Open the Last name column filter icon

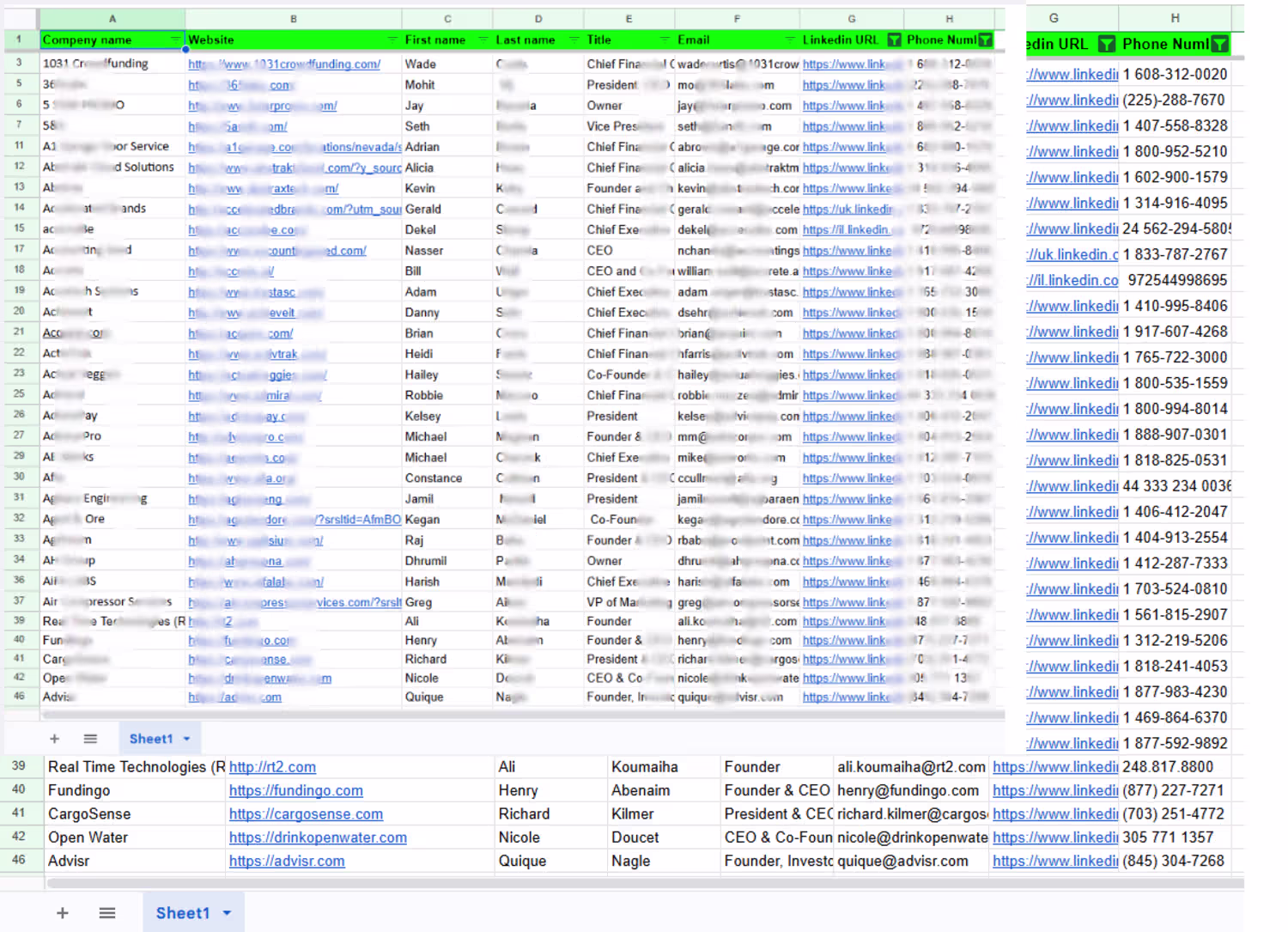coord(574,40)
